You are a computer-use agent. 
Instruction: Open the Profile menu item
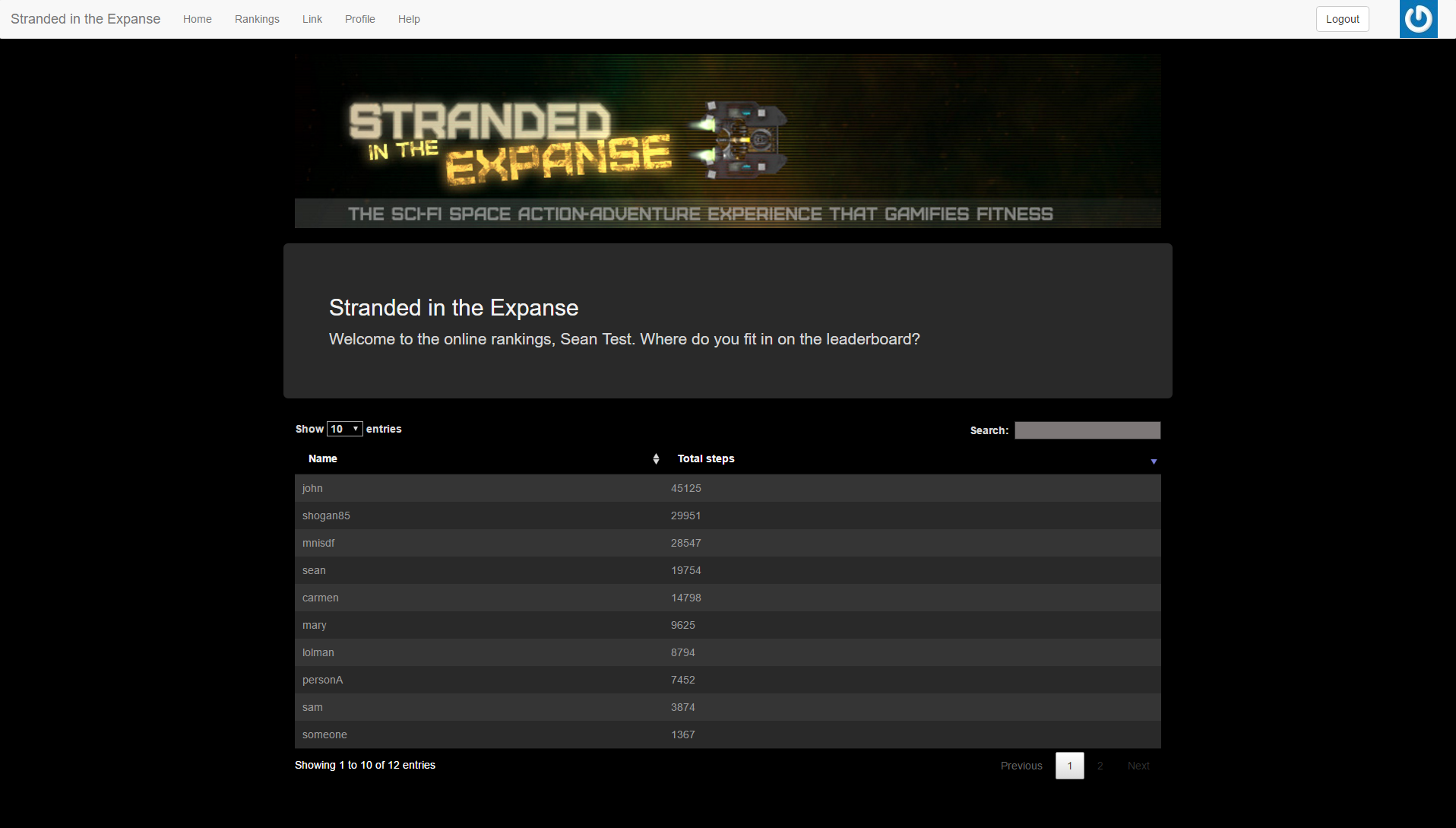point(360,19)
